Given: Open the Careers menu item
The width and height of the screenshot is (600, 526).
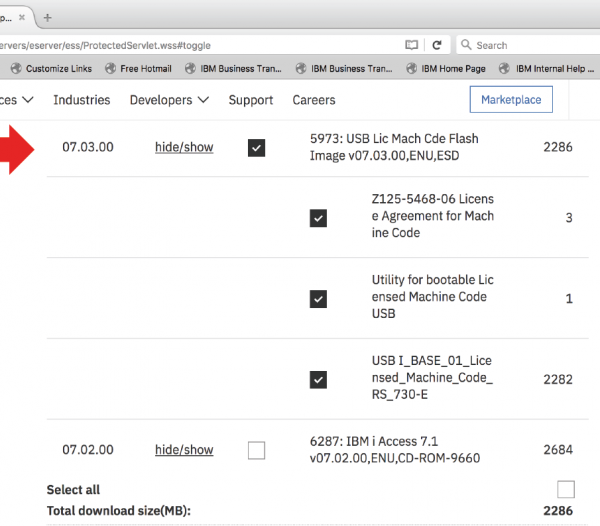Looking at the screenshot, I should [314, 100].
